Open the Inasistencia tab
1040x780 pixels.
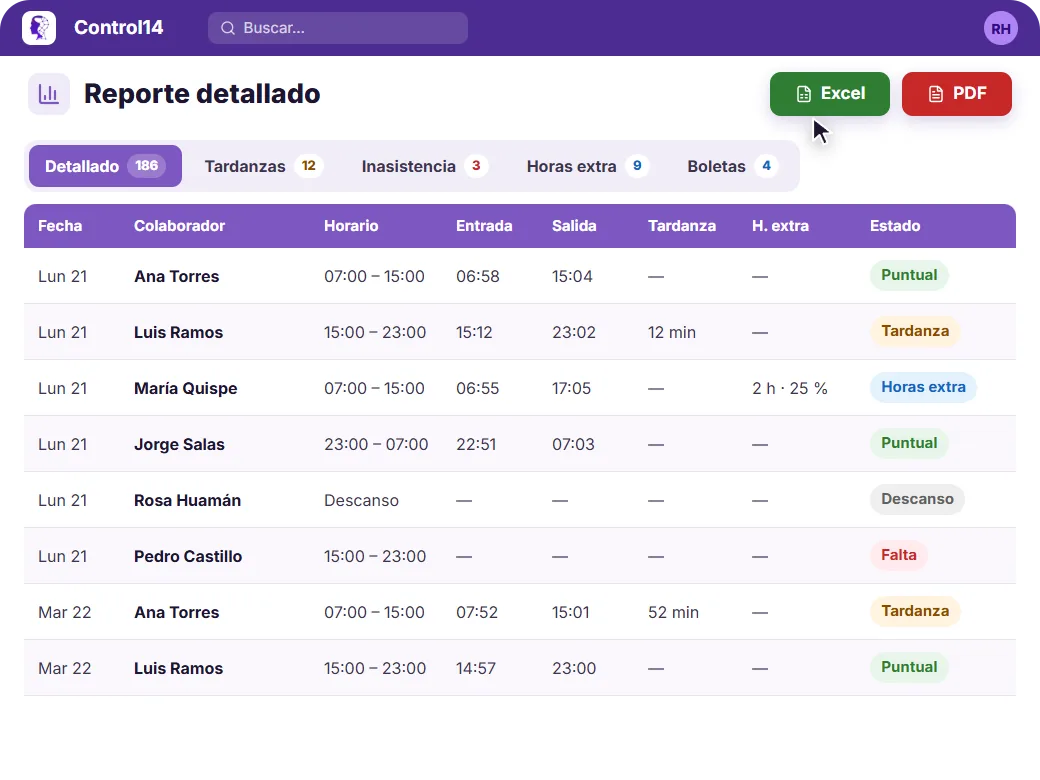click(424, 166)
